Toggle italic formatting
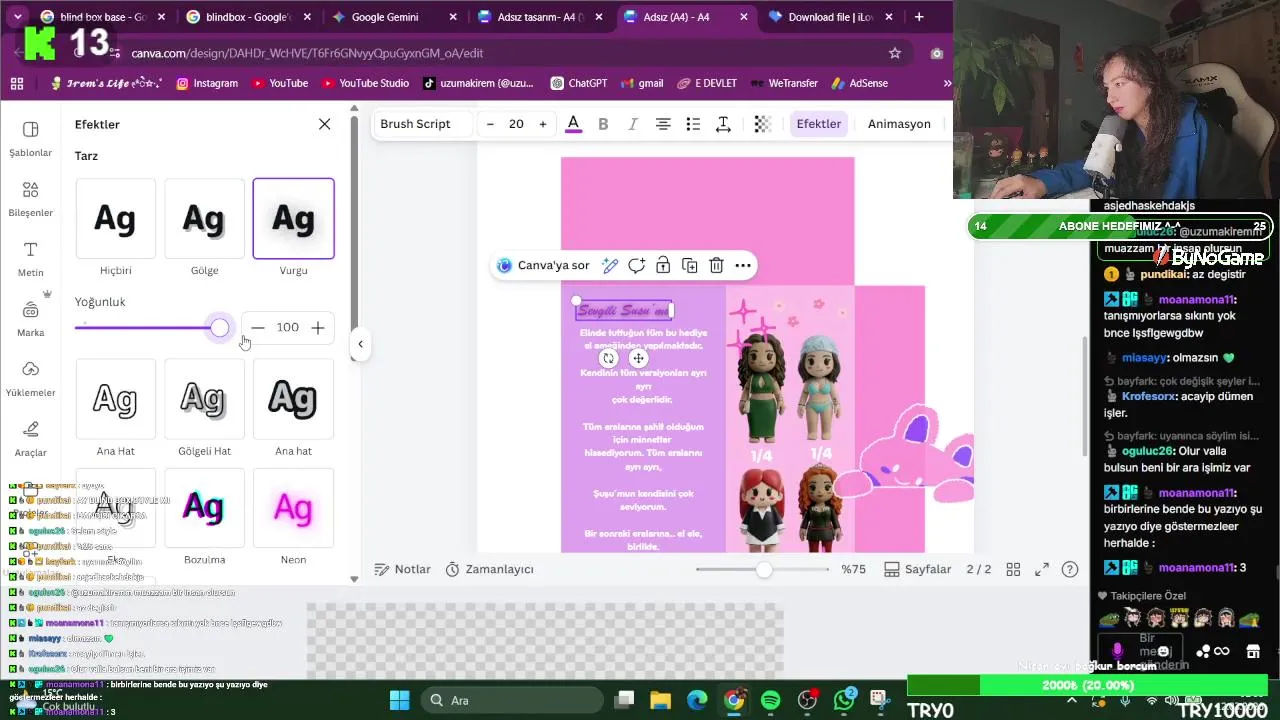The height and width of the screenshot is (720, 1280). coord(632,124)
